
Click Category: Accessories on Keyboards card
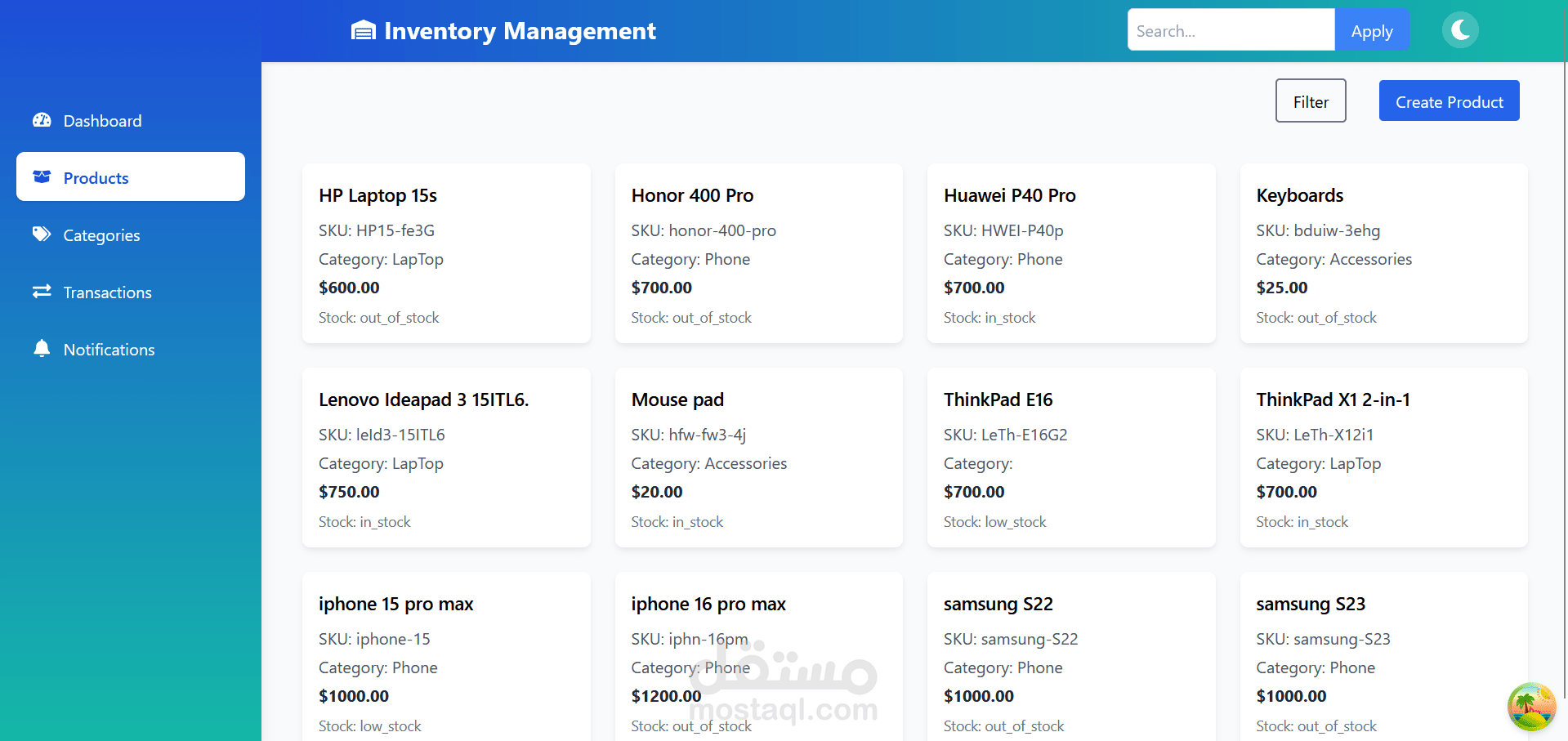tap(1333, 259)
